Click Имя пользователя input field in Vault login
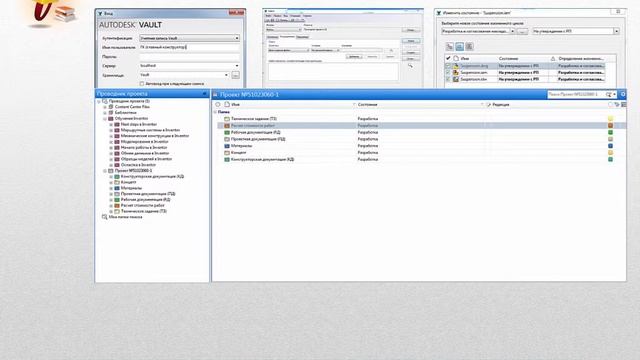This screenshot has width=640, height=360. coord(189,47)
